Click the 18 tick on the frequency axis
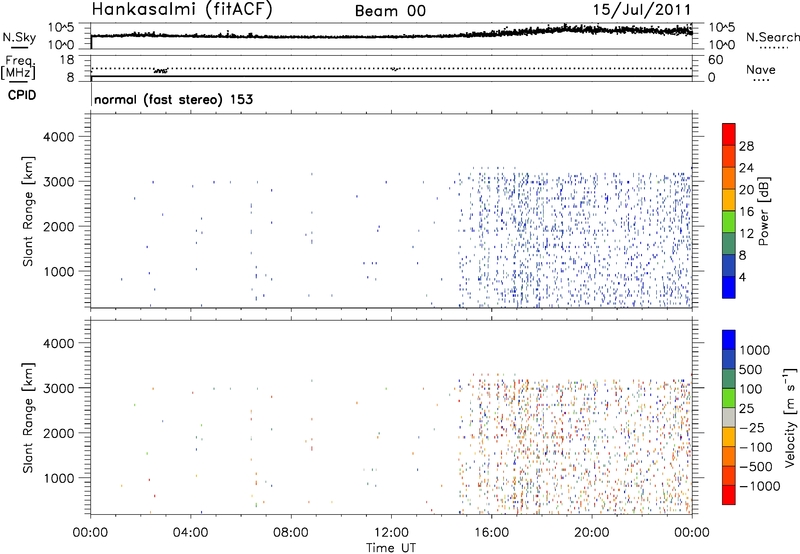This screenshot has height=554, width=800. [67, 60]
